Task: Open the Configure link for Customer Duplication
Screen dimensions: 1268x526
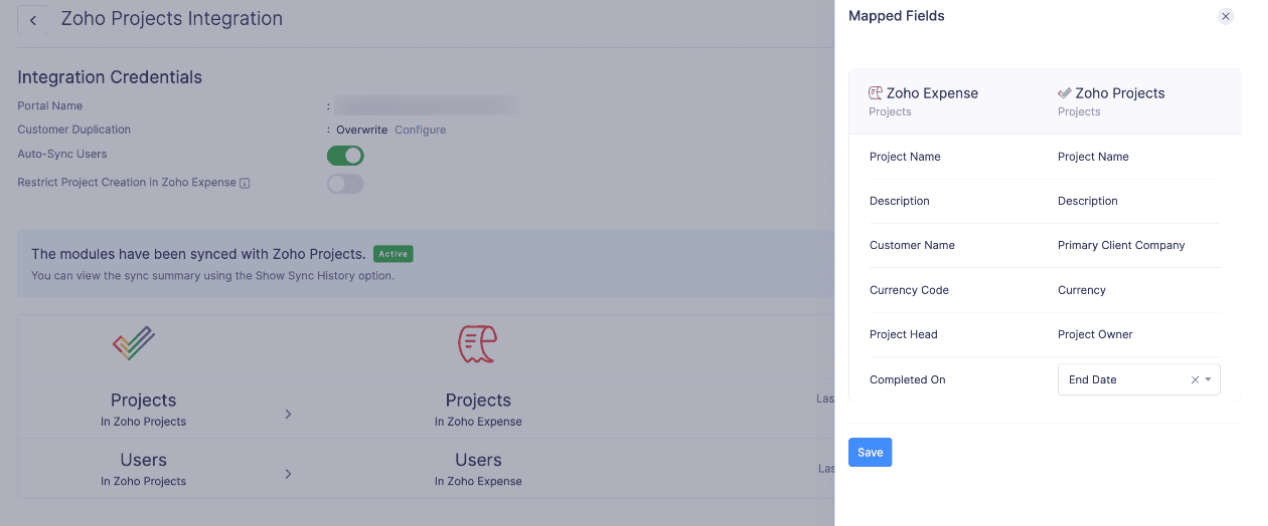Action: pos(420,130)
